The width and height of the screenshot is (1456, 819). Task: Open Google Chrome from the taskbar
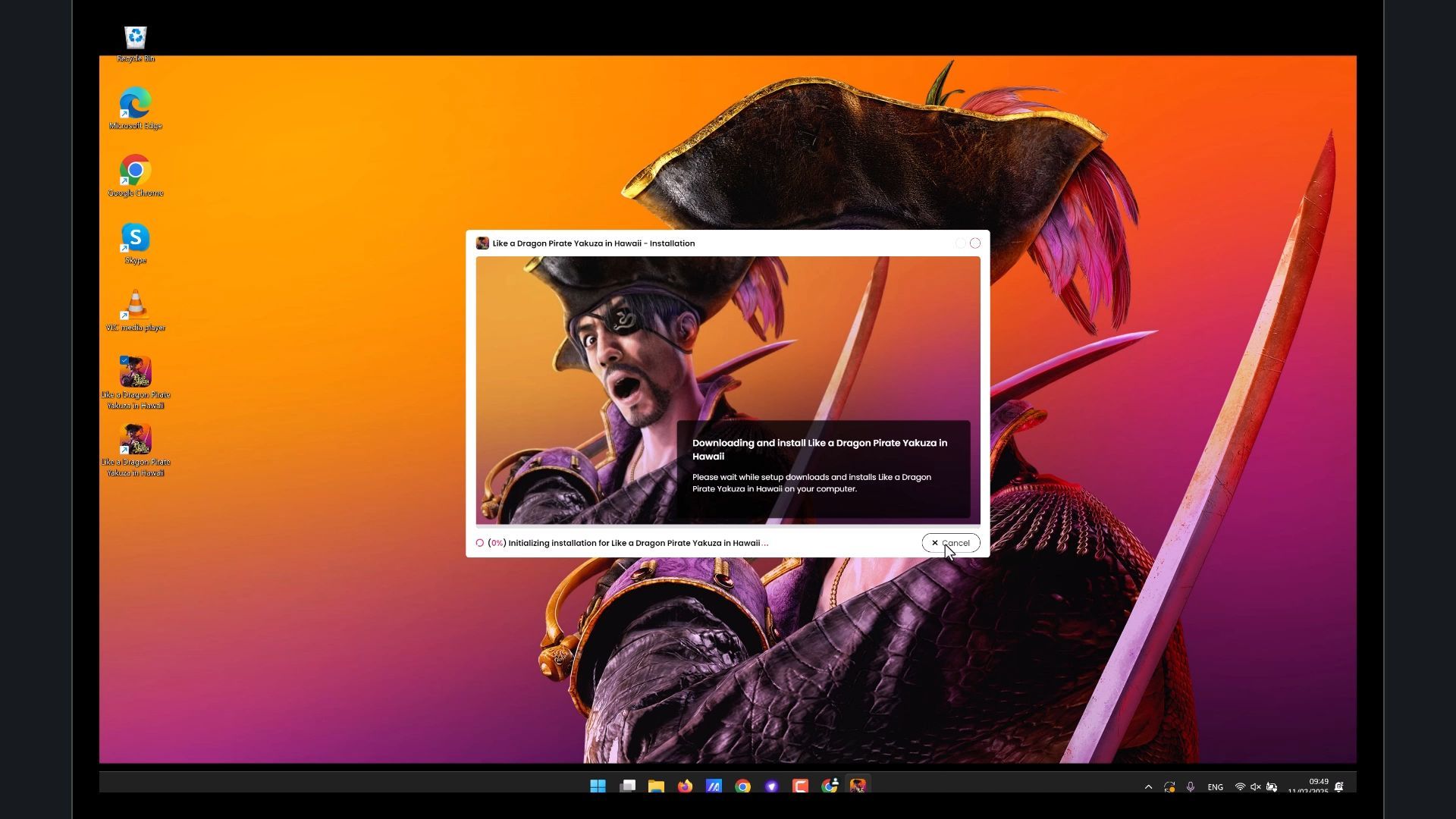(742, 786)
